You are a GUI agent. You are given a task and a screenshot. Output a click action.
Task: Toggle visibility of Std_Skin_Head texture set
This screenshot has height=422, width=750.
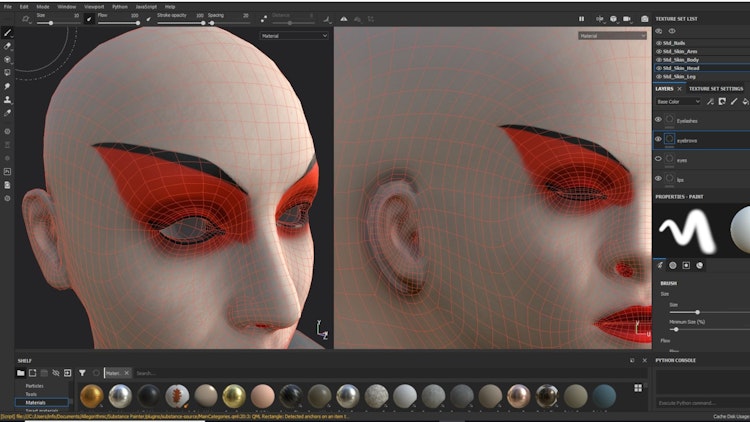click(x=659, y=68)
